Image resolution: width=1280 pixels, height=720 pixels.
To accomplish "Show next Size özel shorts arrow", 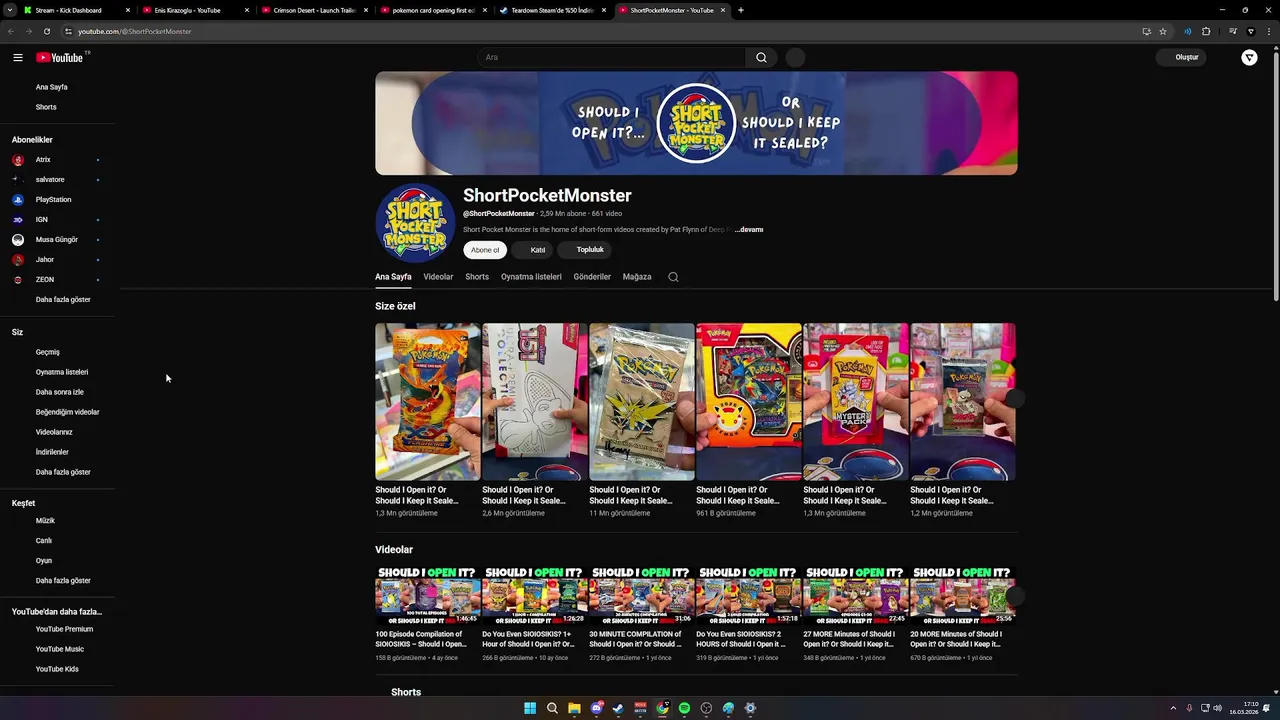I will pos(1014,398).
